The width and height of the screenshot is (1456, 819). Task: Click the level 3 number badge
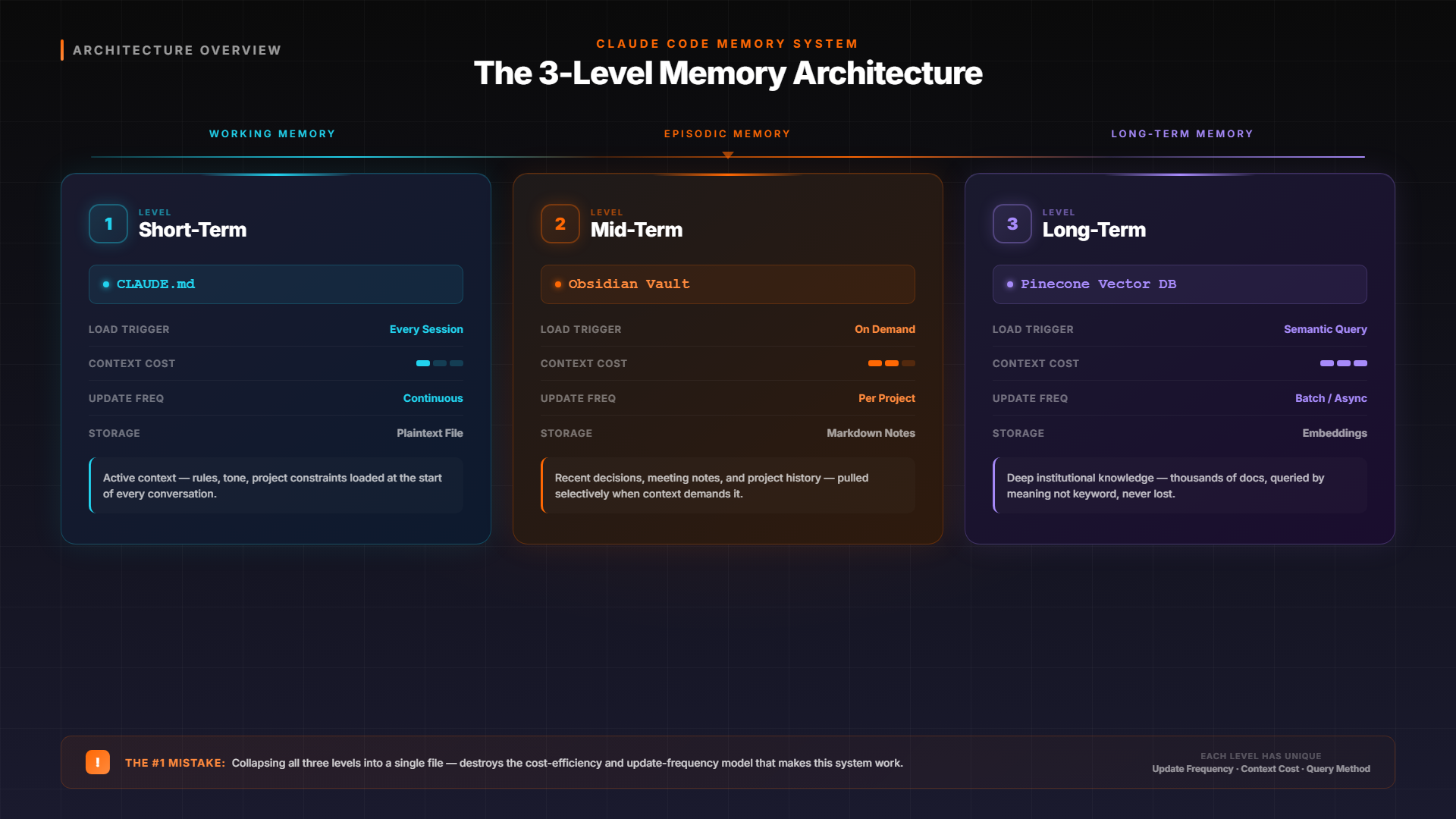[x=1012, y=224]
